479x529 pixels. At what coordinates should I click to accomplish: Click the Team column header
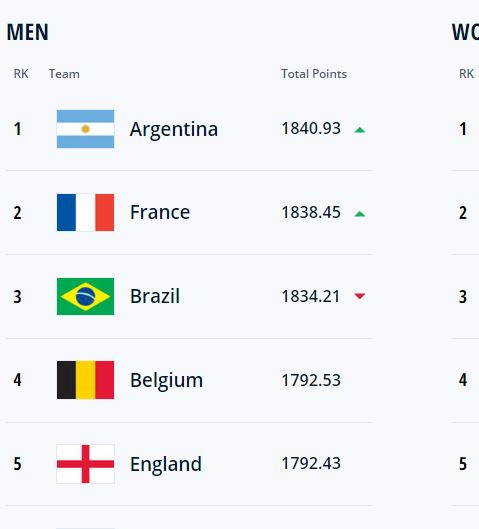[x=64, y=74]
